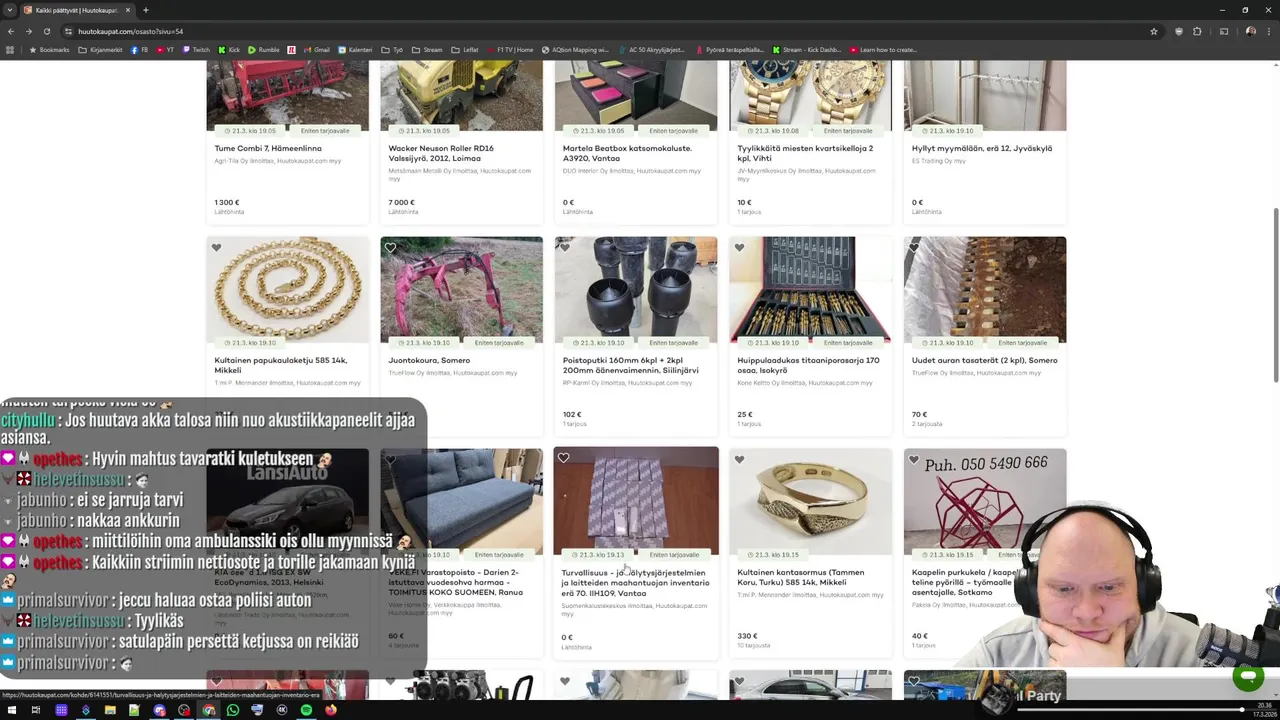Favorite the Turvallisuus- ja hälytysjärjestelmien listing with its heart

[x=564, y=458]
